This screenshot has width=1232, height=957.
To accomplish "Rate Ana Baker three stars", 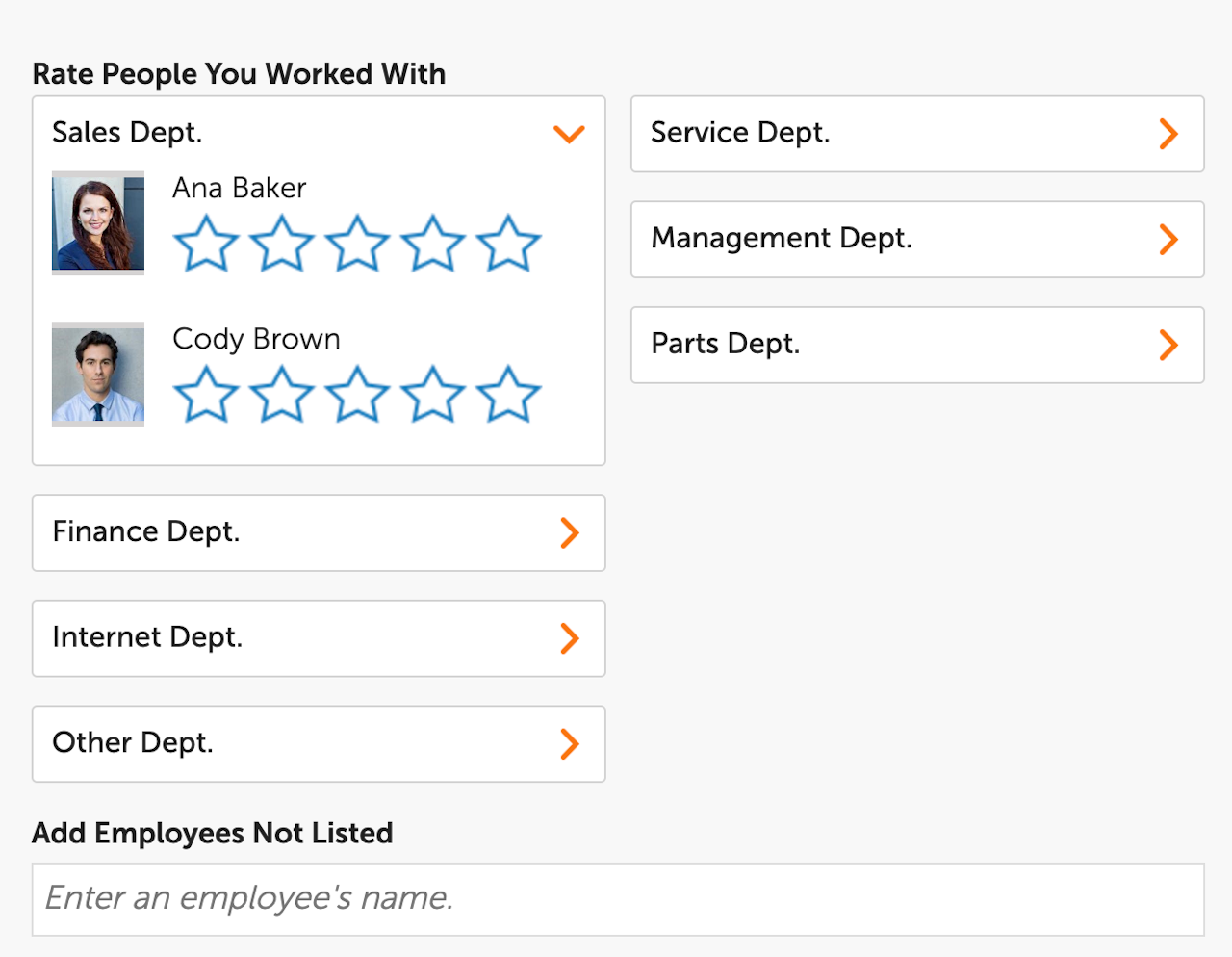I will pos(357,244).
